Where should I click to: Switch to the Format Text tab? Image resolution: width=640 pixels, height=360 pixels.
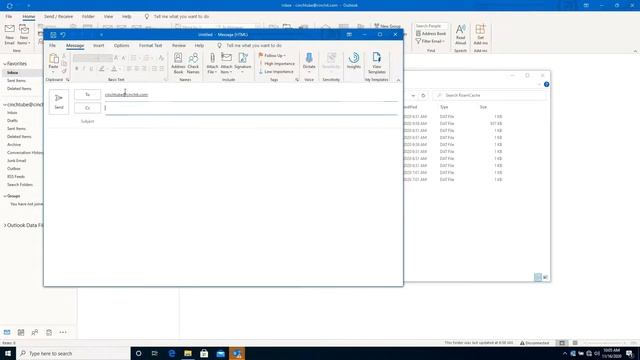[150, 45]
